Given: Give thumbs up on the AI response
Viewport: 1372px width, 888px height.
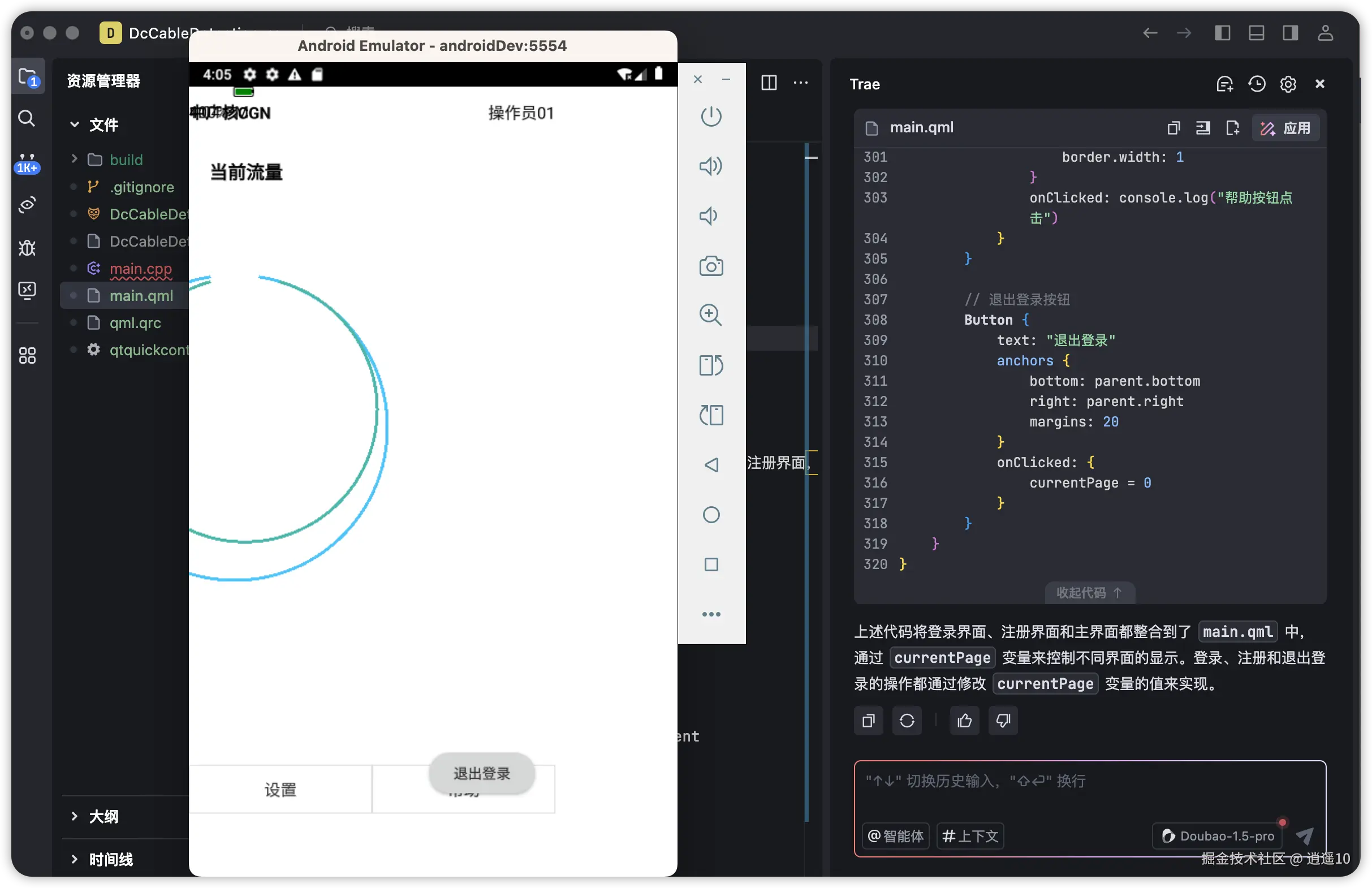Looking at the screenshot, I should (x=964, y=721).
